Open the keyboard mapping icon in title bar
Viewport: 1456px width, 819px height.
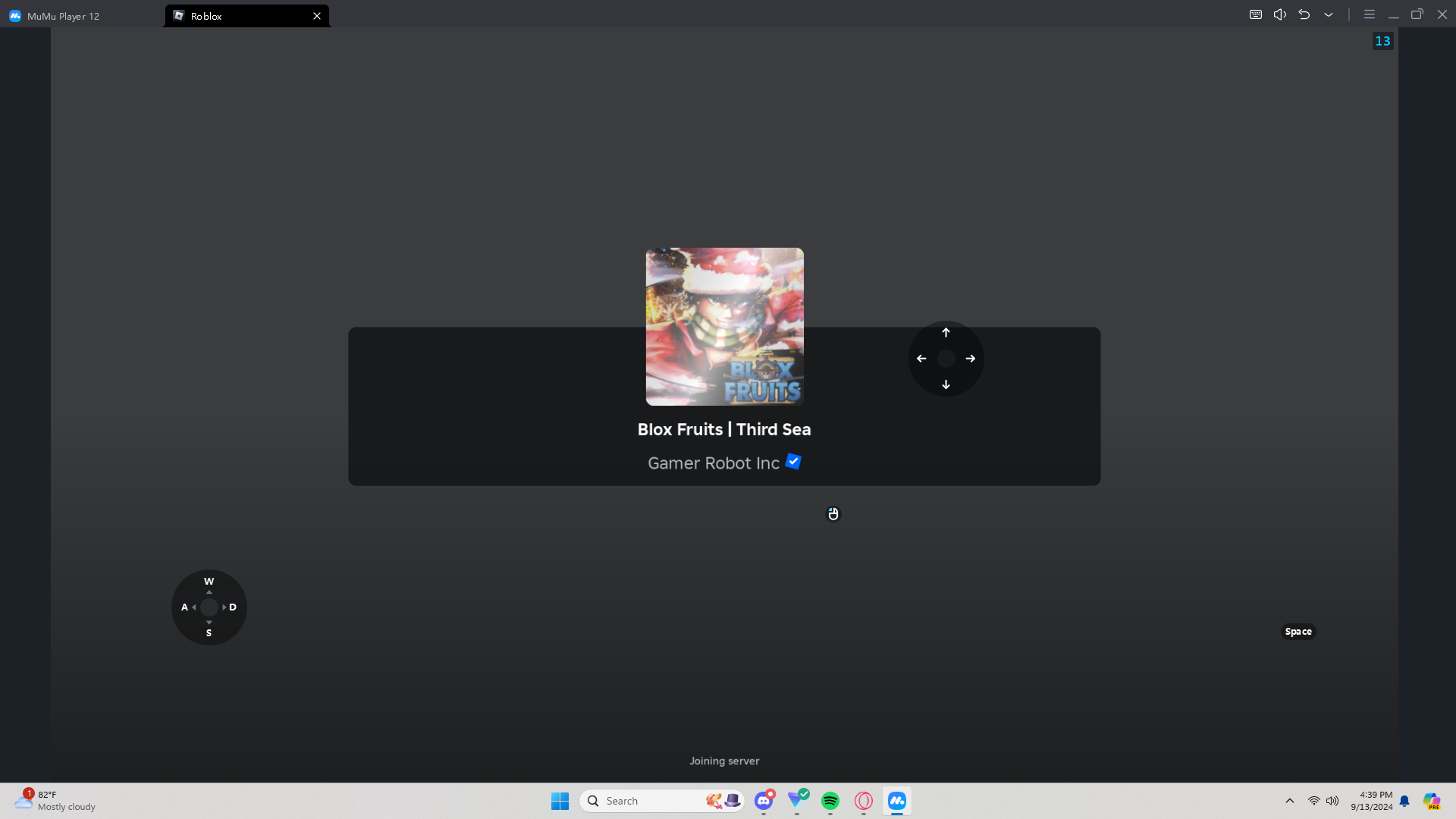pos(1256,14)
